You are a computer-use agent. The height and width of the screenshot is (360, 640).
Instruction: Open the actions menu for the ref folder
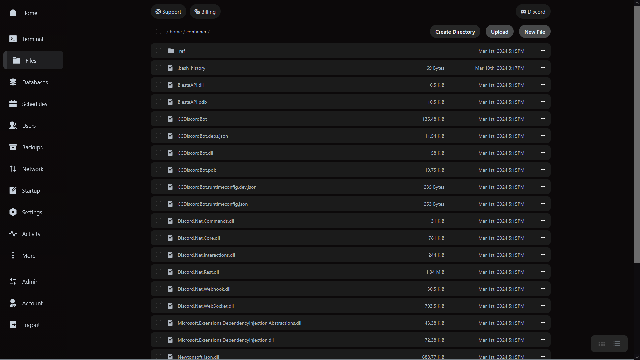tap(543, 51)
